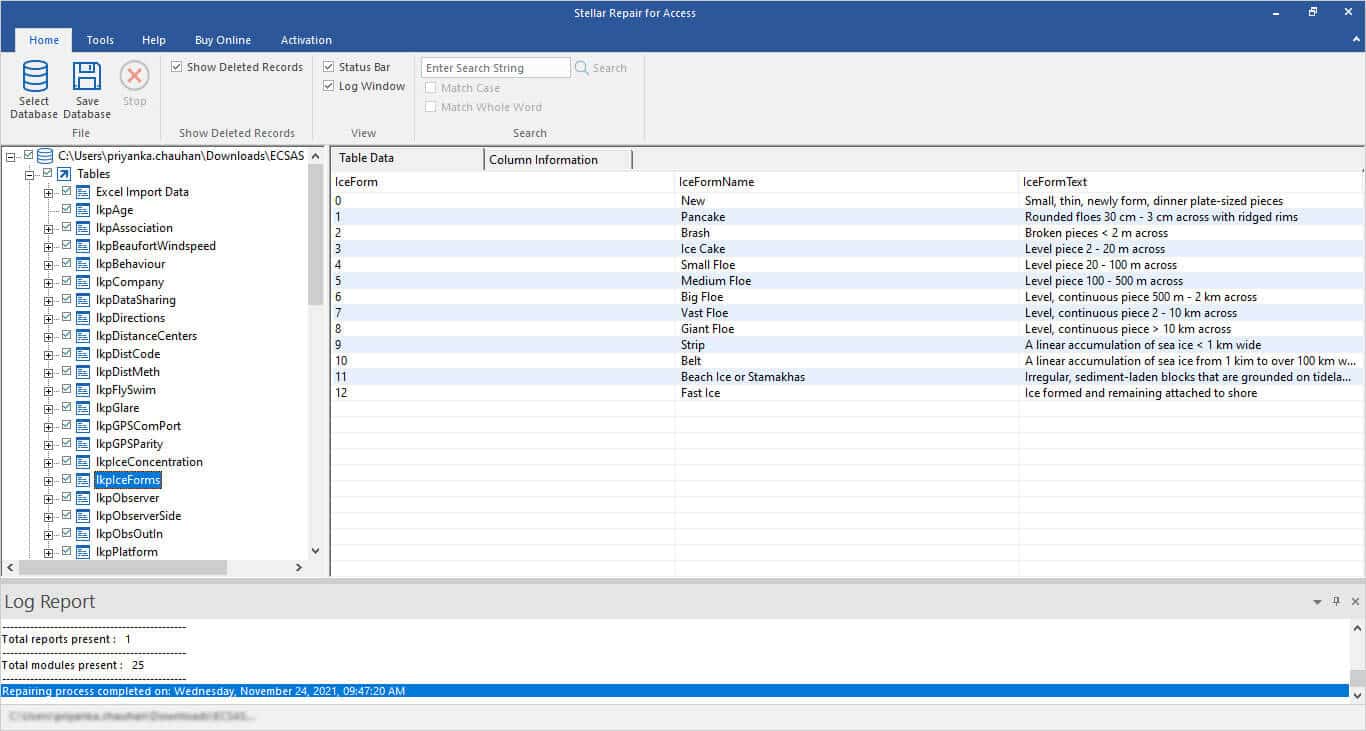Expand the lkpAssociation tree node
1366x731 pixels.
48,228
